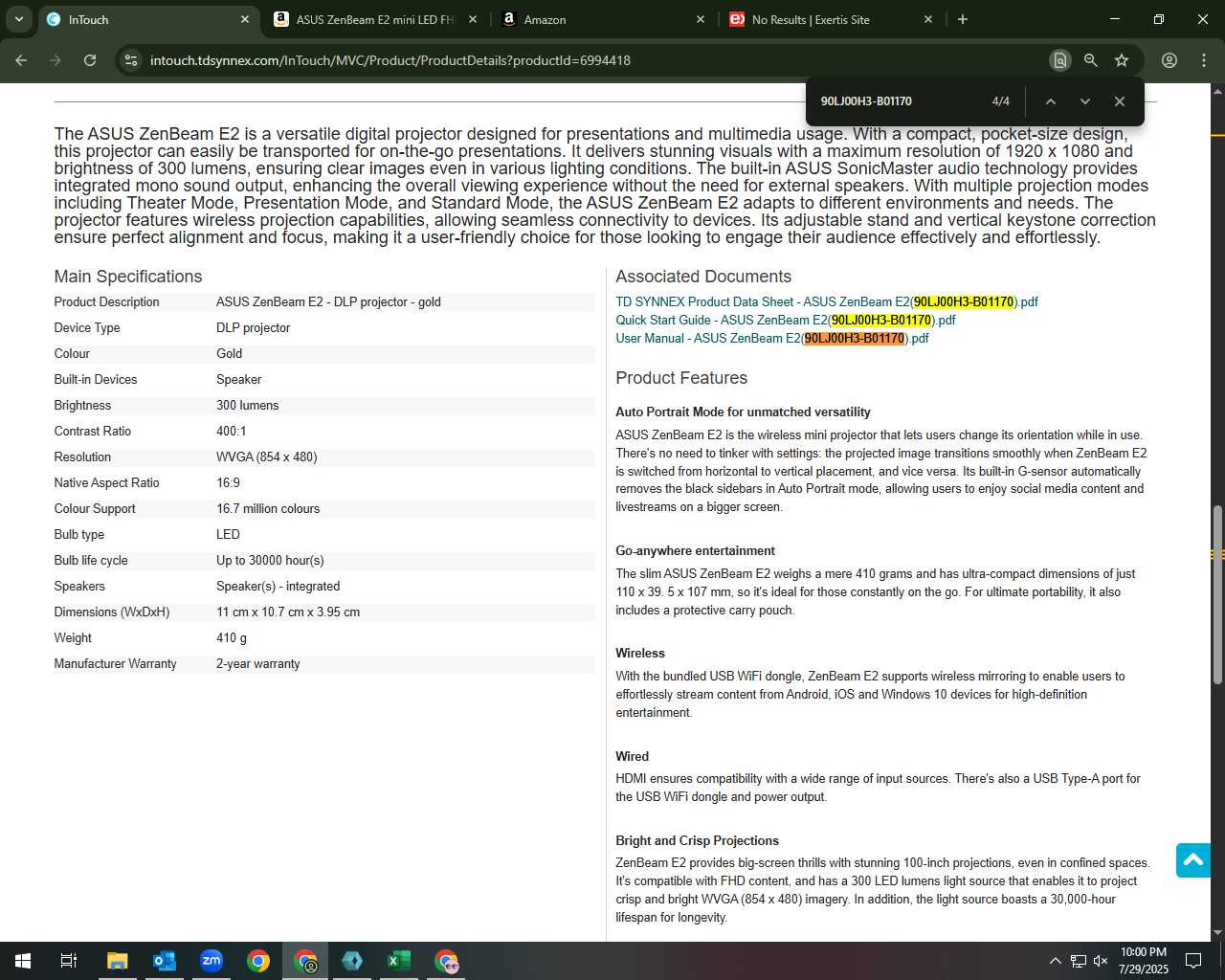This screenshot has width=1225, height=980.
Task: Show hidden system tray icons
Action: click(1055, 961)
